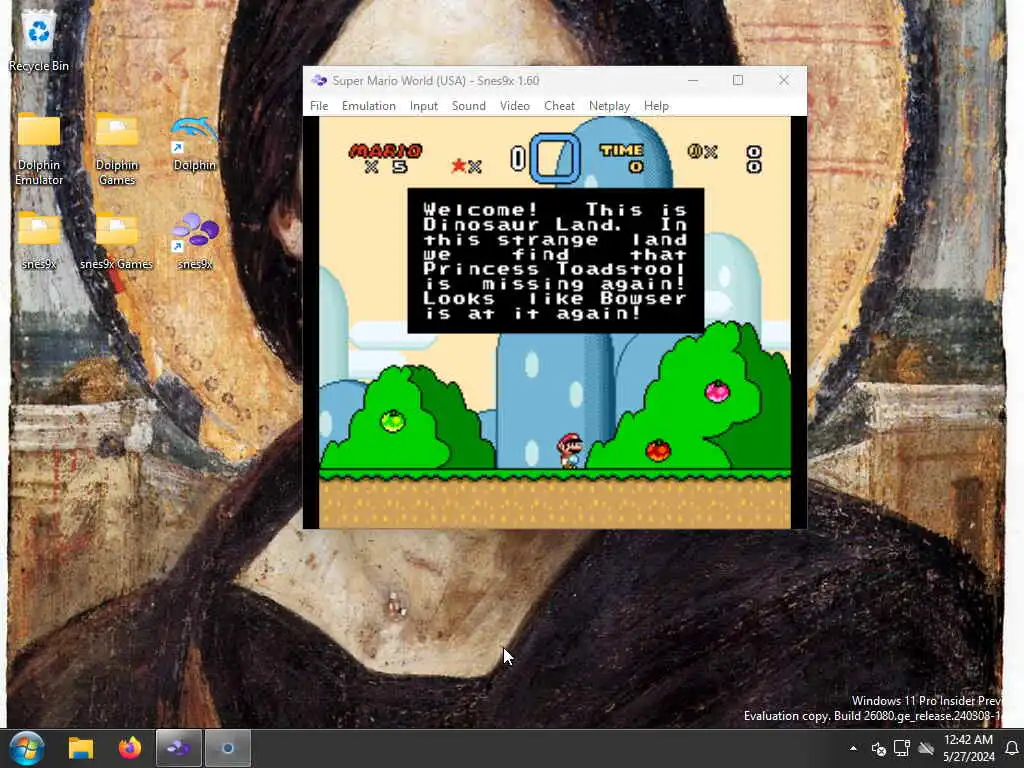The height and width of the screenshot is (768, 1024).
Task: Open the Sound menu
Action: click(x=468, y=106)
